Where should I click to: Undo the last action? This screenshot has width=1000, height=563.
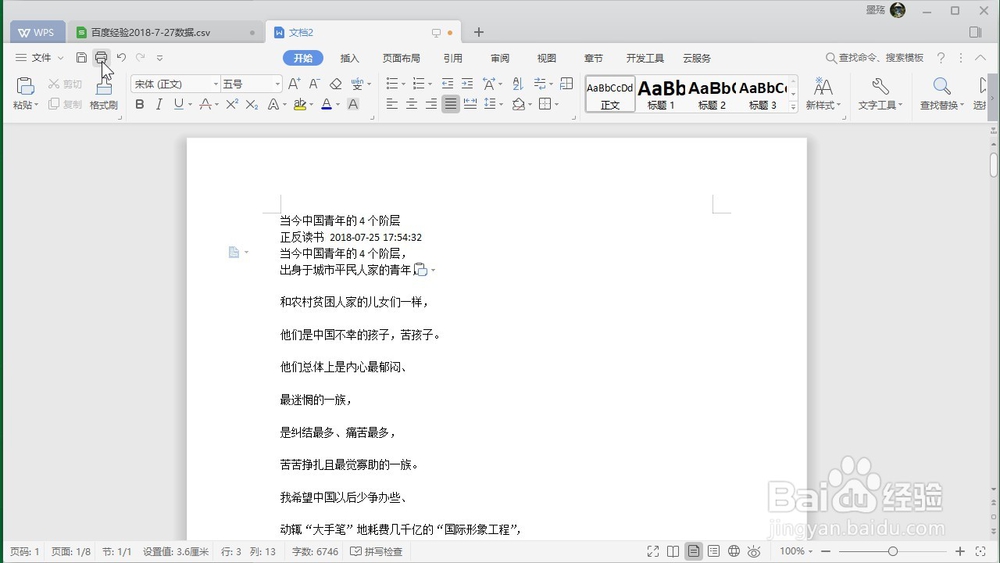point(121,57)
